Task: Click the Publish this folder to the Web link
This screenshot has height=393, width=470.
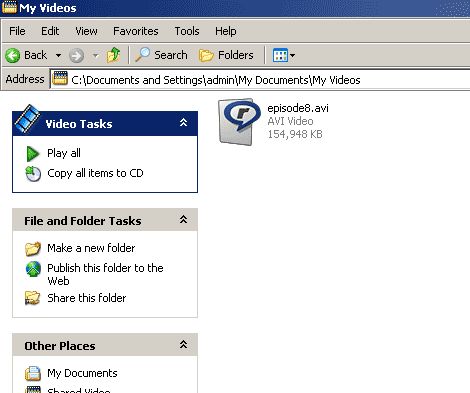Action: [x=105, y=274]
